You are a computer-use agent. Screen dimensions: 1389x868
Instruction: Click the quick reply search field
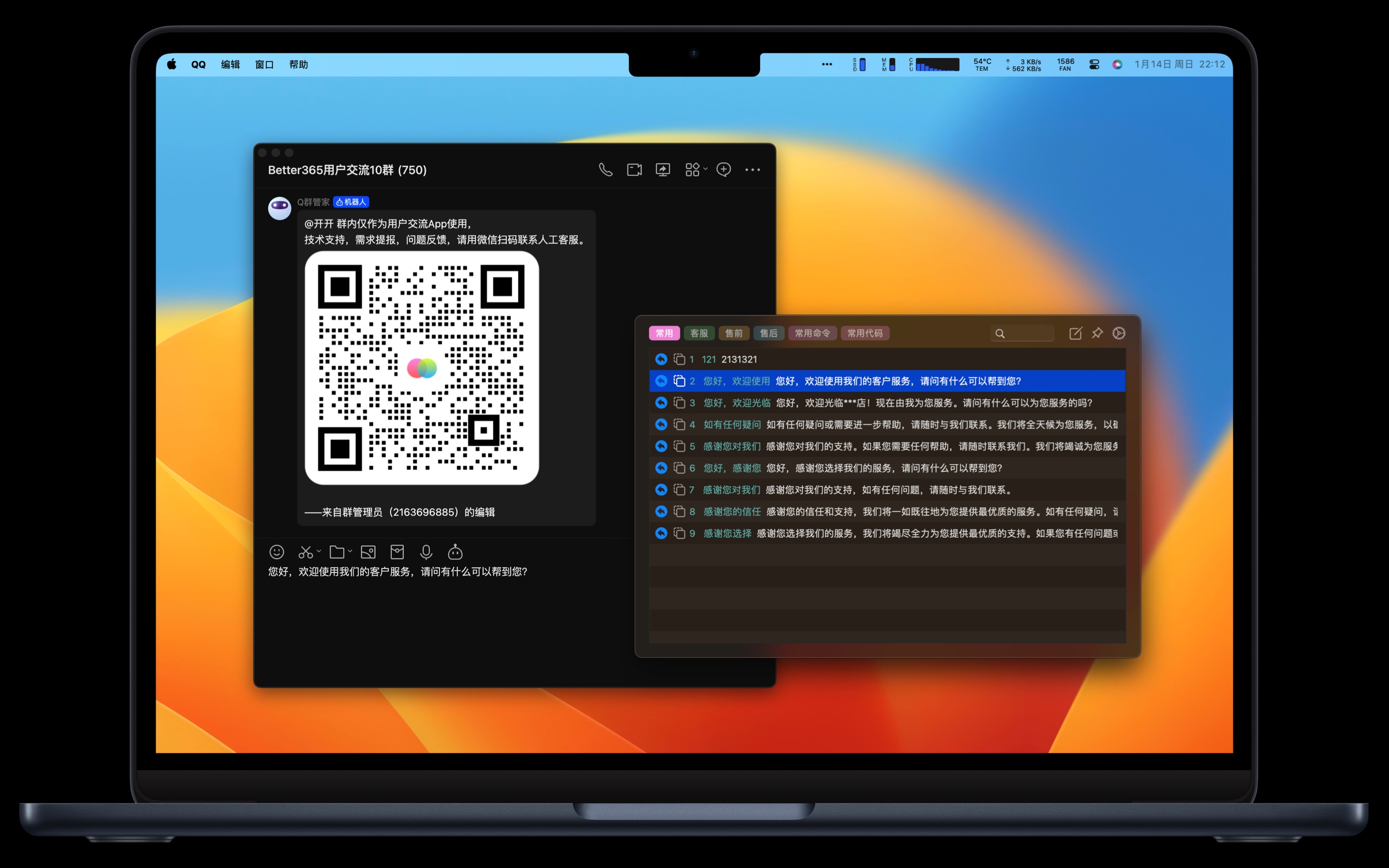click(x=1027, y=334)
